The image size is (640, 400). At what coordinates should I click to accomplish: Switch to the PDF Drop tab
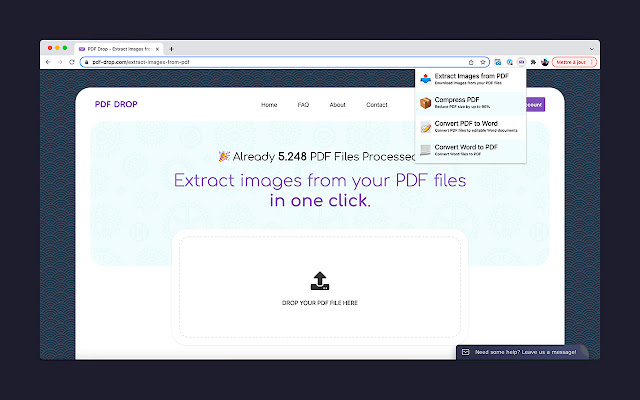point(119,49)
